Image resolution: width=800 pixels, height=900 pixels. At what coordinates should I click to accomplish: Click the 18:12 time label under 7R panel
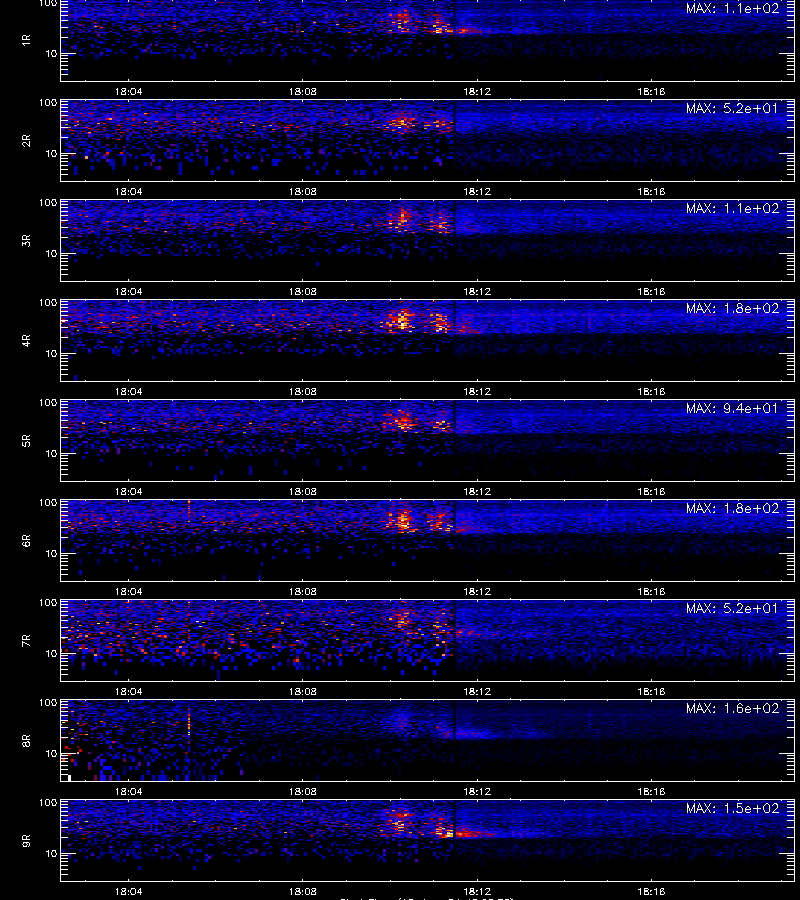(x=477, y=692)
